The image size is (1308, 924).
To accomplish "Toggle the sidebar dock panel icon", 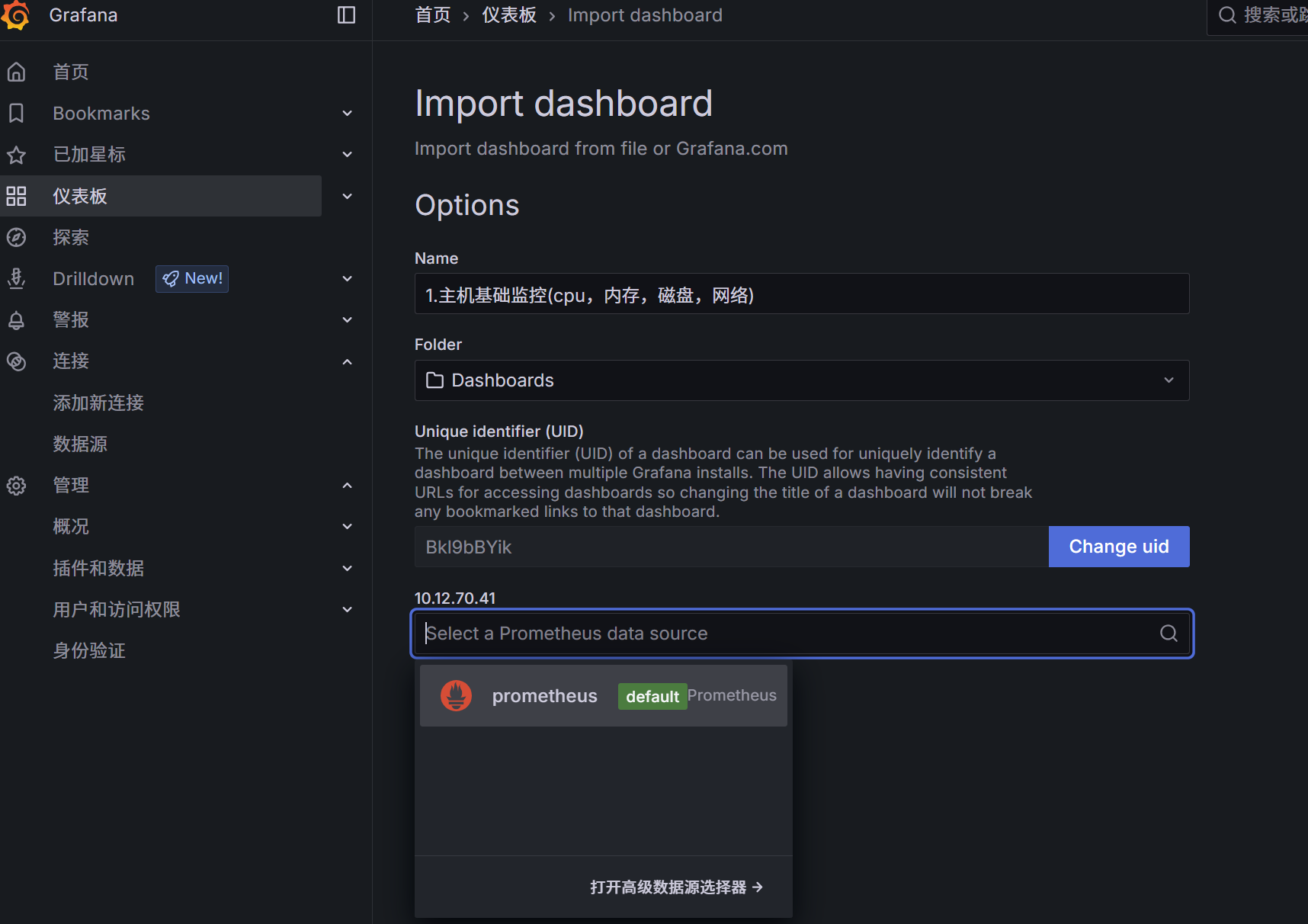I will click(346, 15).
